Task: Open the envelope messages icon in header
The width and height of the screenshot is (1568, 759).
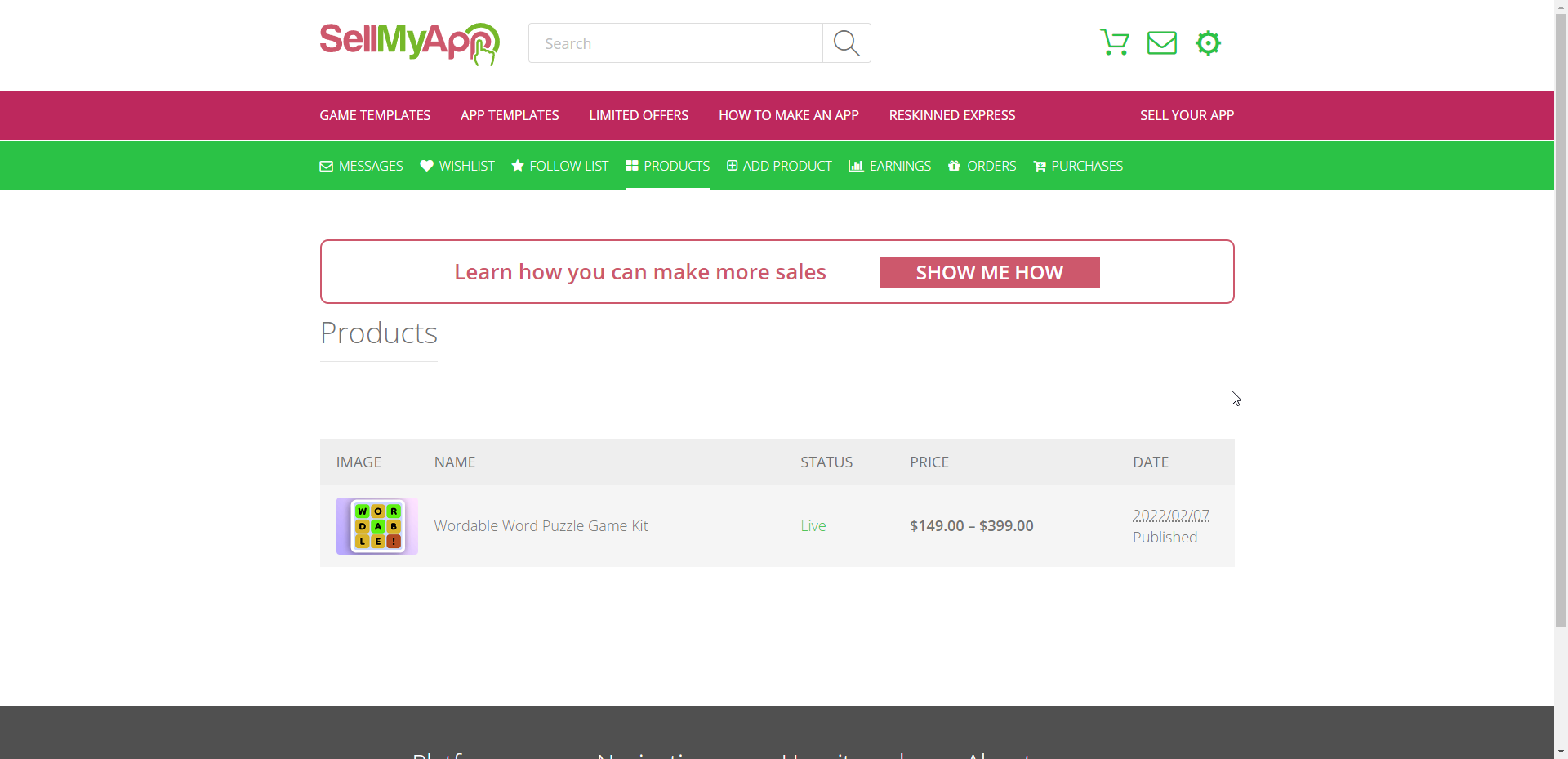Action: [x=1161, y=42]
